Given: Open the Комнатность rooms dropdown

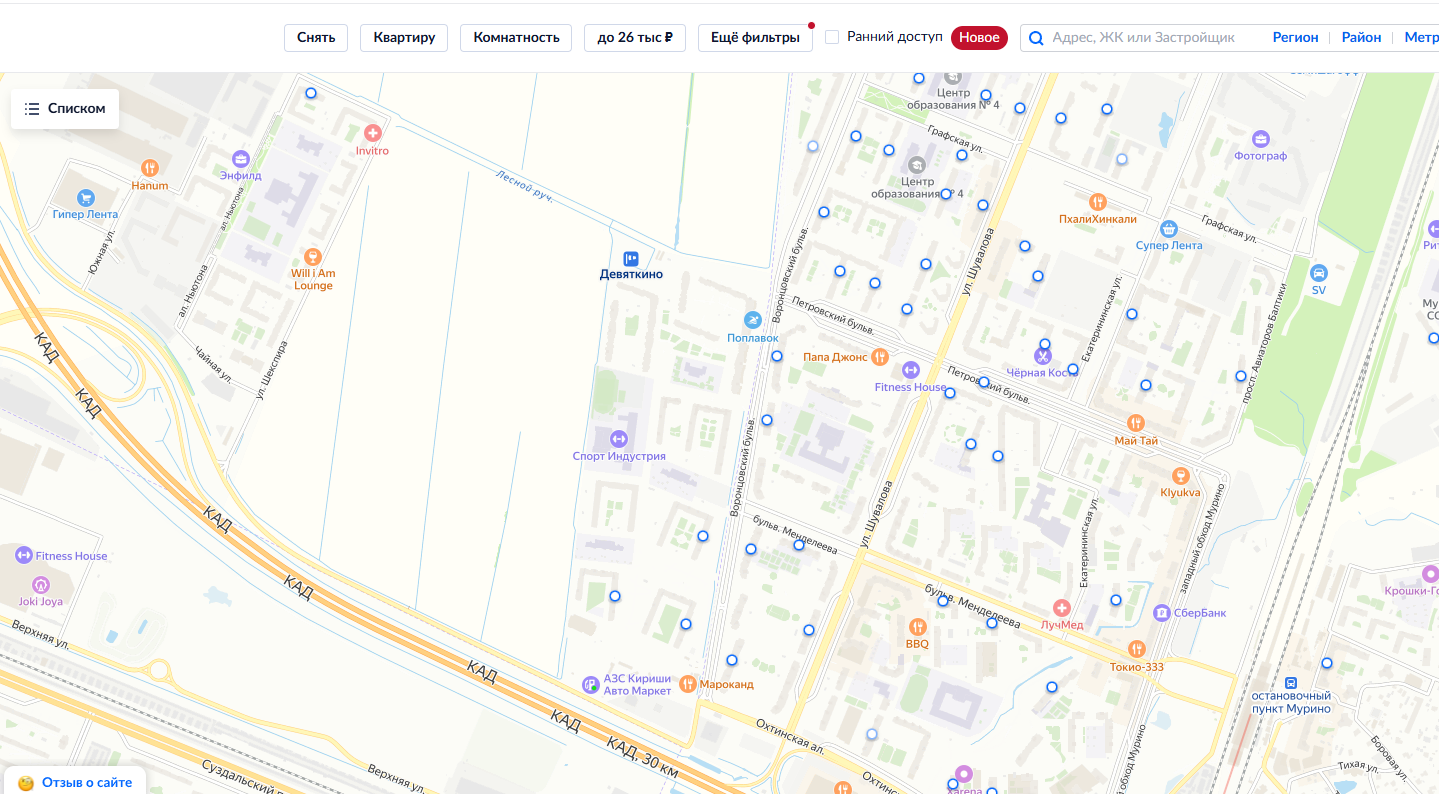Looking at the screenshot, I should pos(516,38).
